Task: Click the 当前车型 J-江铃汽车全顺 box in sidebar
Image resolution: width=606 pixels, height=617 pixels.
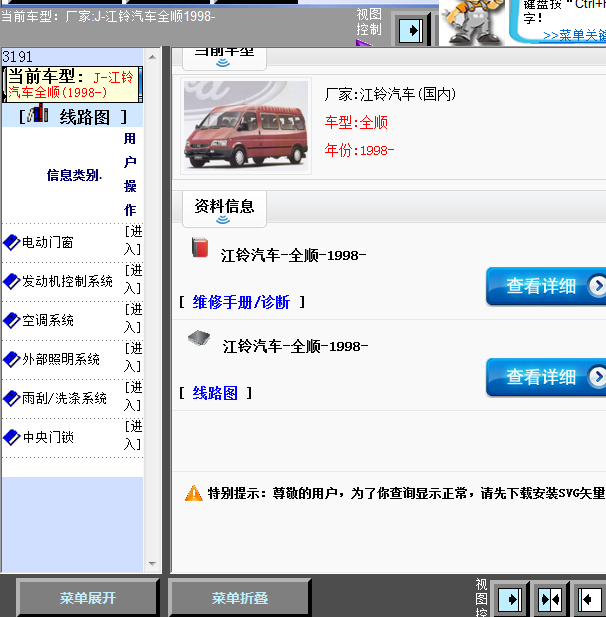Action: coord(73,84)
